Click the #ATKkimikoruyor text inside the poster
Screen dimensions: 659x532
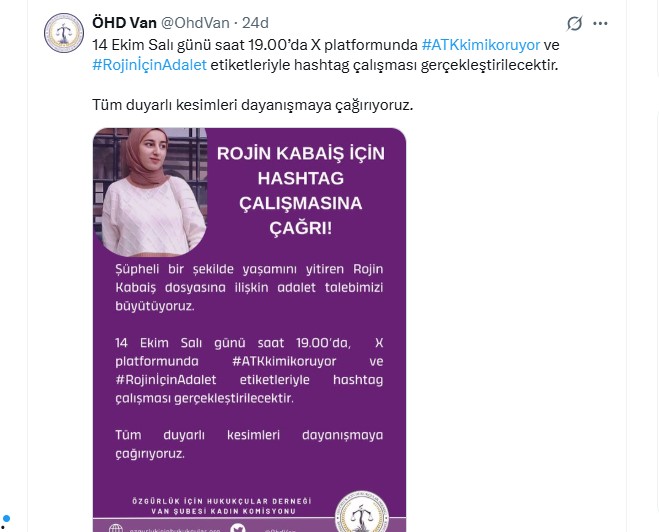coord(284,361)
